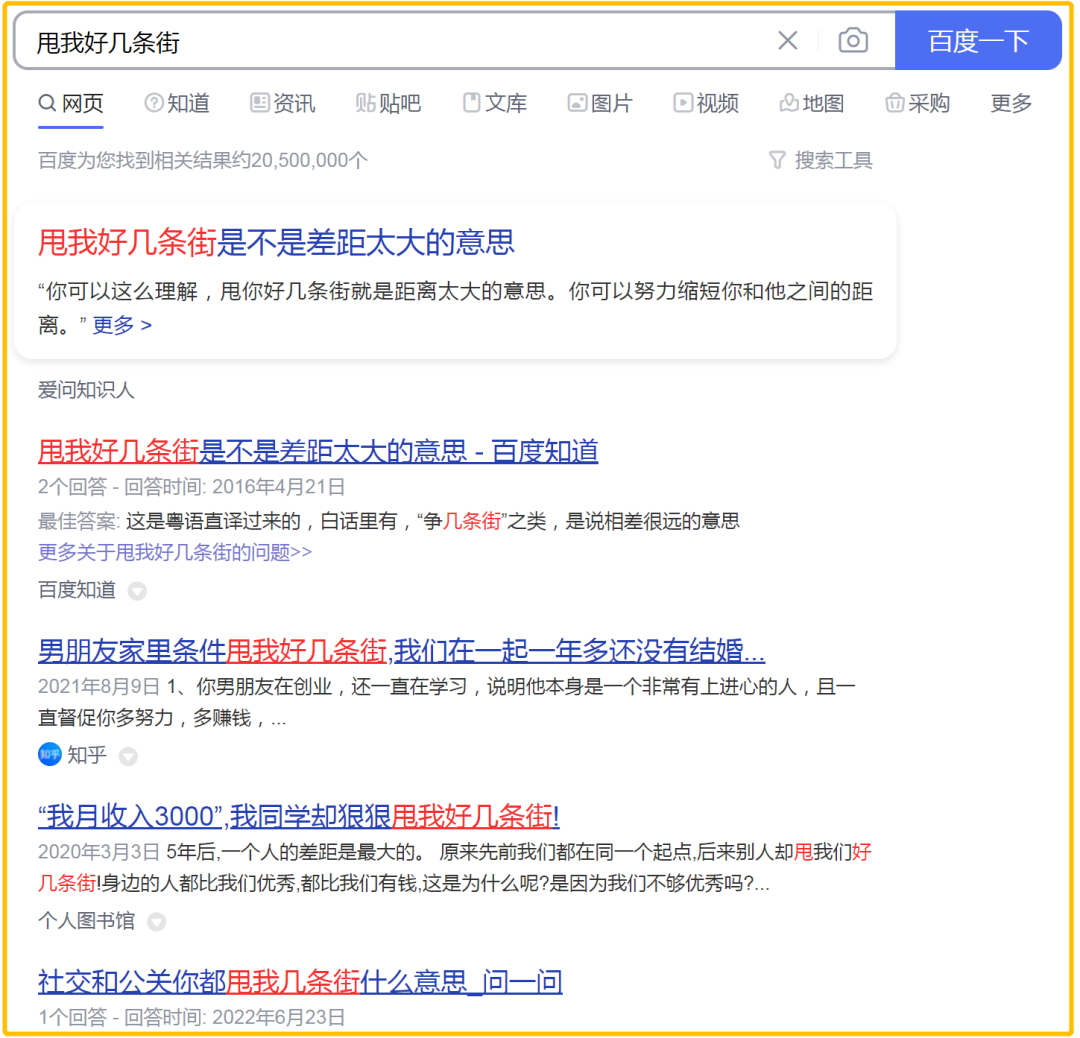
Task: Click the 百度知道 source label
Action: (76, 590)
